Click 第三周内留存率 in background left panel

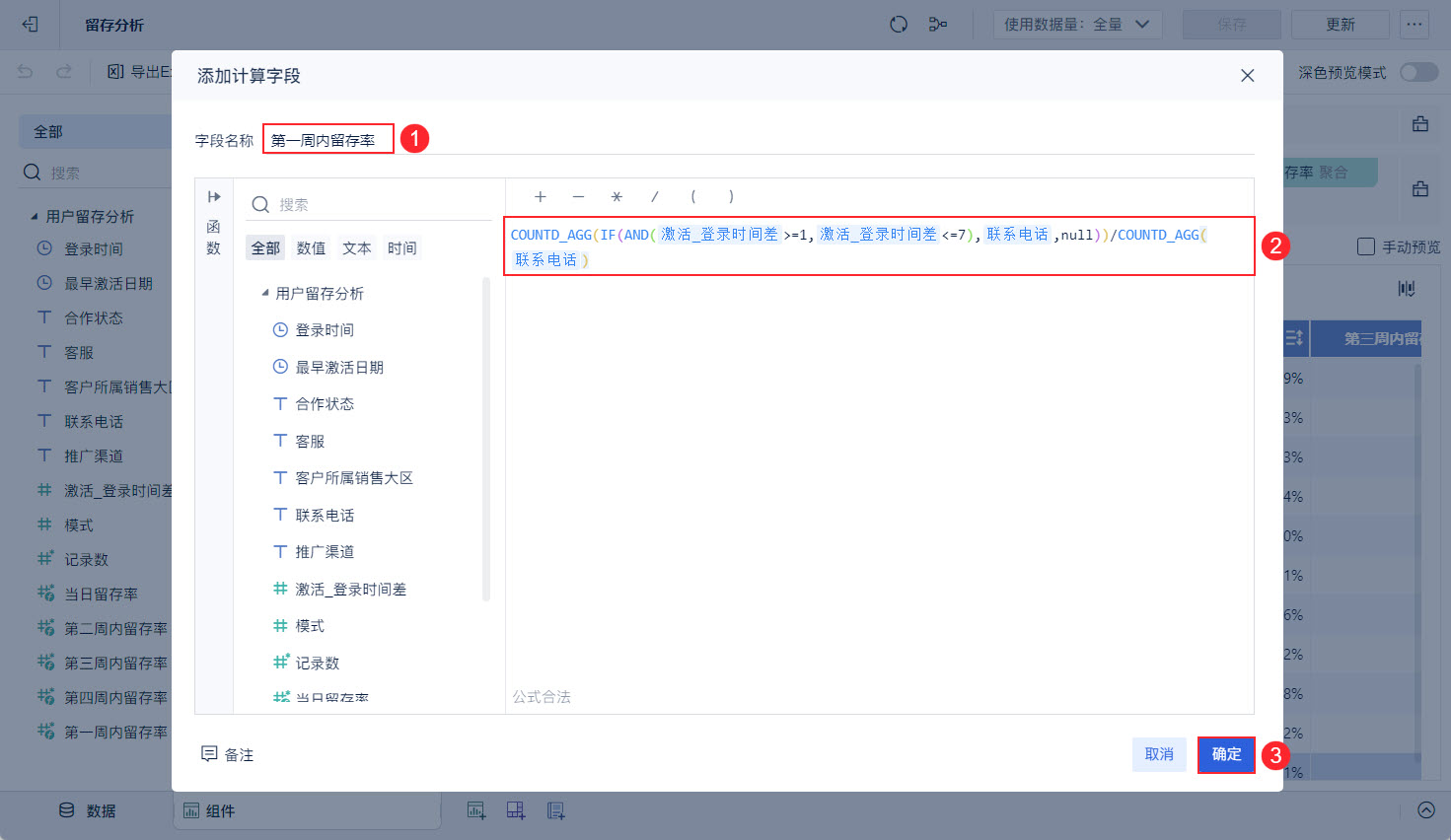coord(115,663)
